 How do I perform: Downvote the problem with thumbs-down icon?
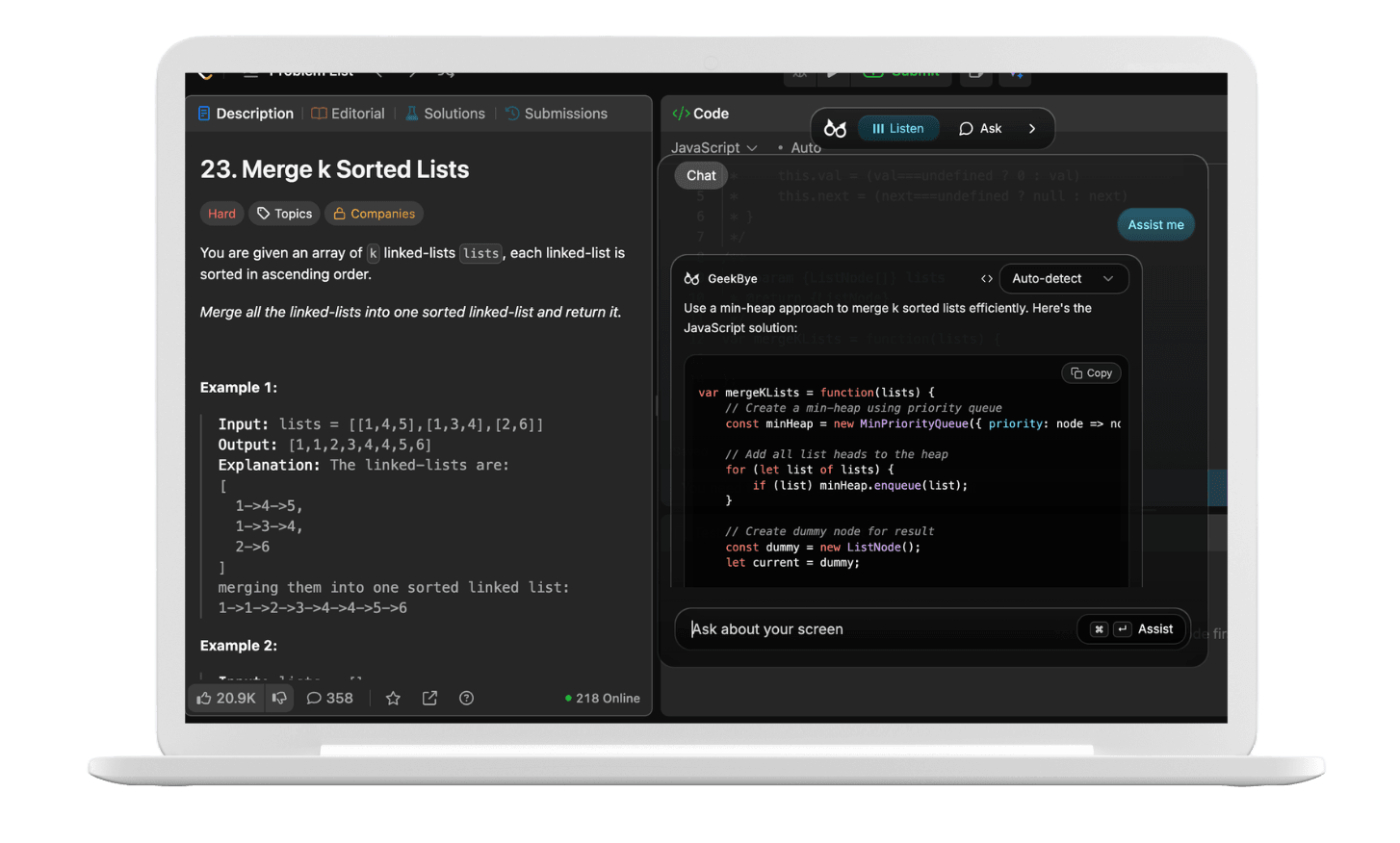(279, 699)
